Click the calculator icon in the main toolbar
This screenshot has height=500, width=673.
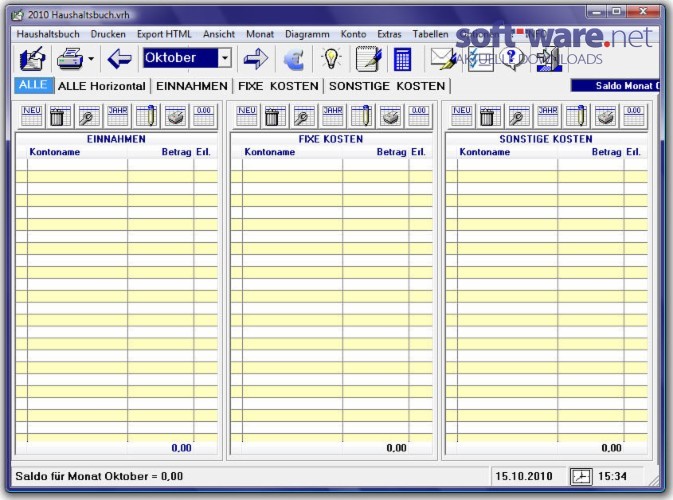402,59
